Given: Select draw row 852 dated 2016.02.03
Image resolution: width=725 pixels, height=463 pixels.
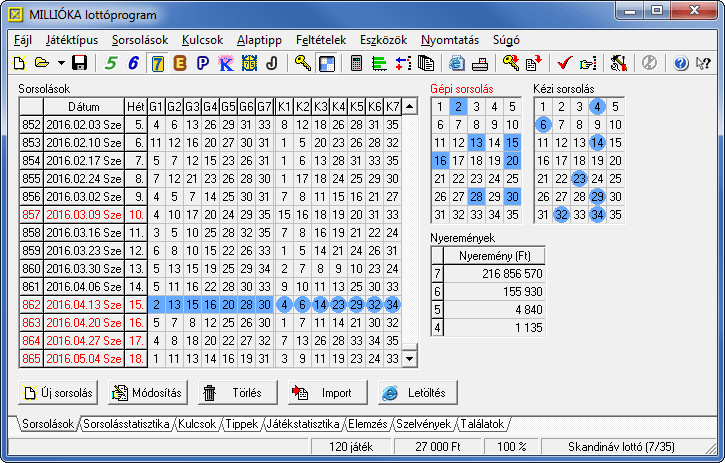Looking at the screenshot, I should [210, 125].
